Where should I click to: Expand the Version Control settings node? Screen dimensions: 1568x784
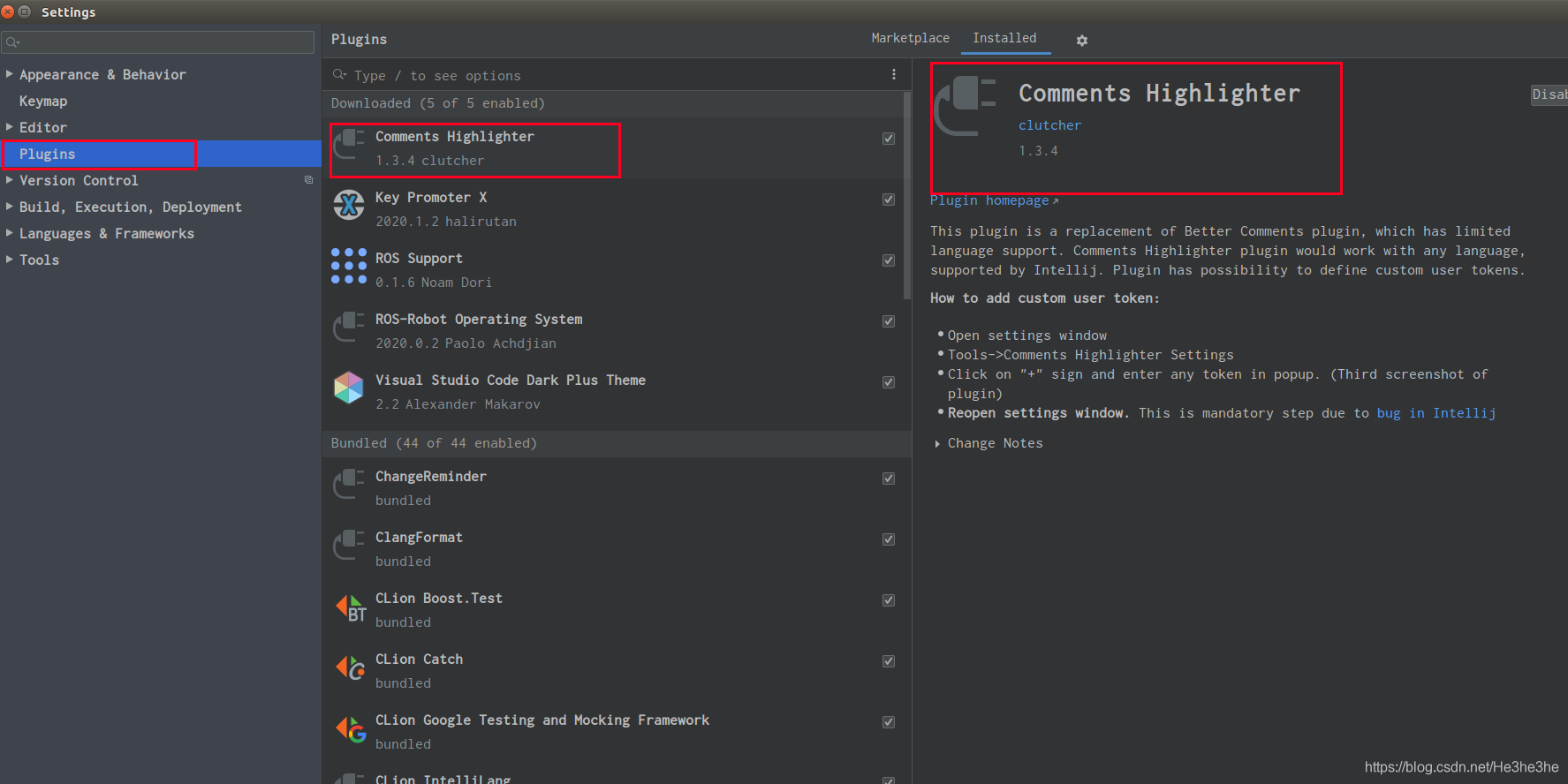(9, 180)
